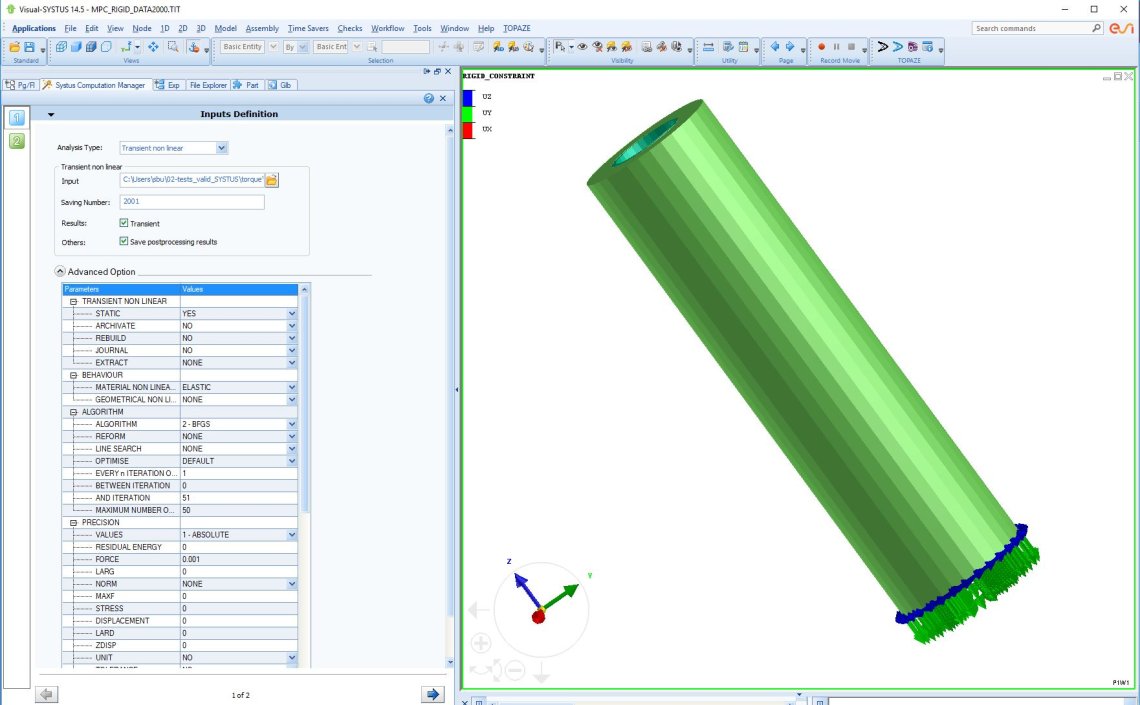Close the Inputs Definition panel with X

(x=443, y=98)
